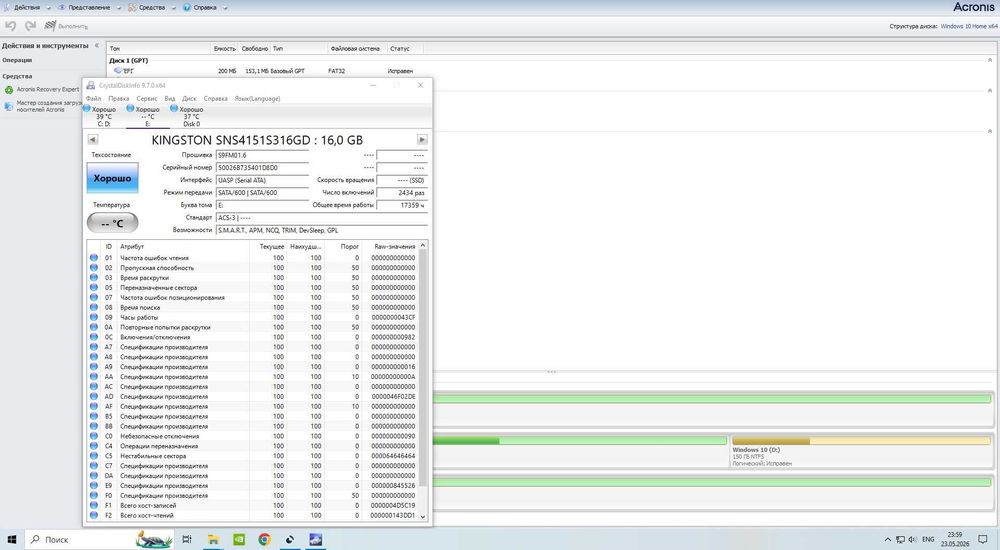Click the Выполнить checkered flag button
This screenshot has height=550, width=1000.
66,26
